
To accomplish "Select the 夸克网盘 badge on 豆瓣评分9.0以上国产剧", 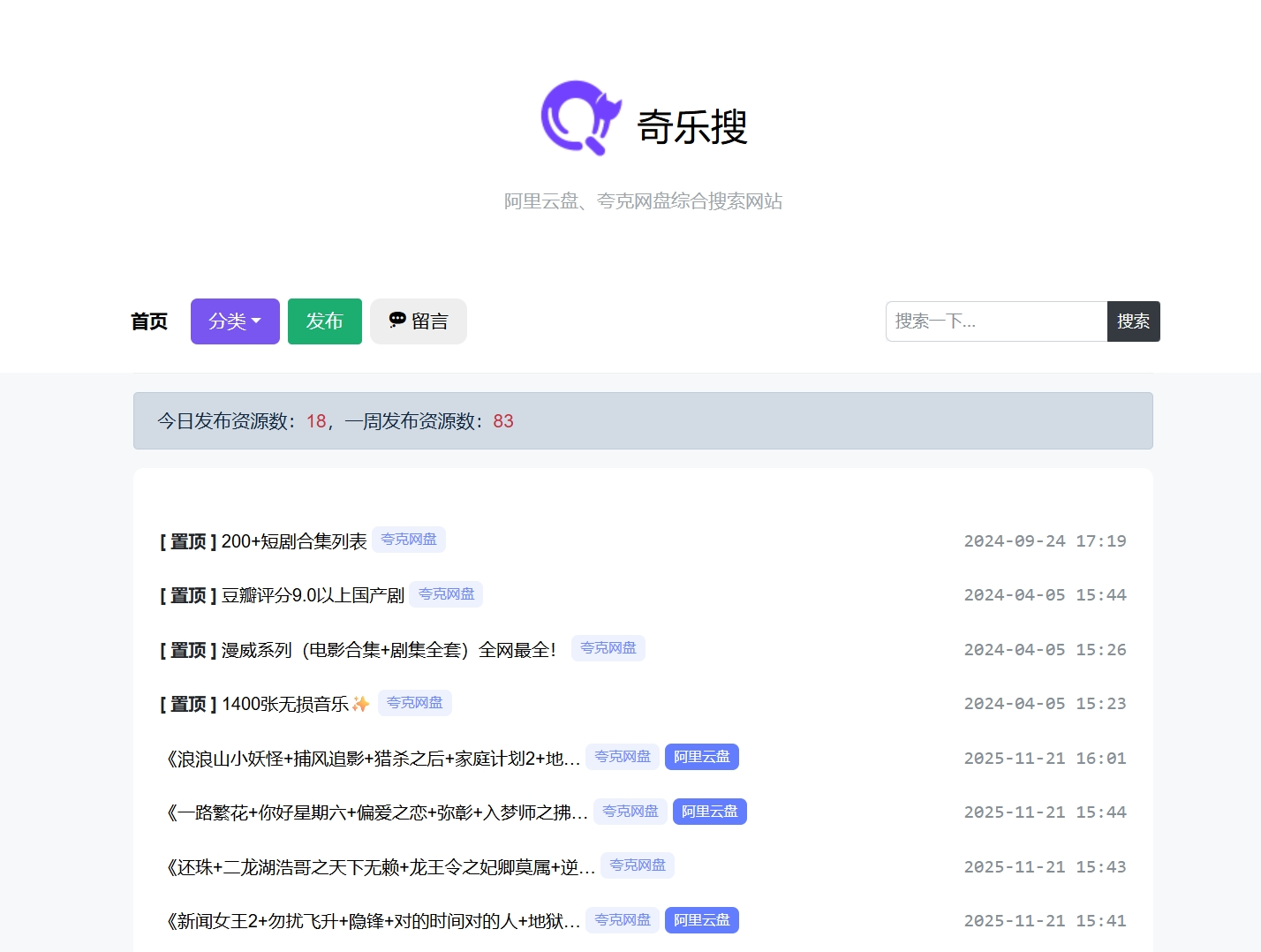I will 446,594.
